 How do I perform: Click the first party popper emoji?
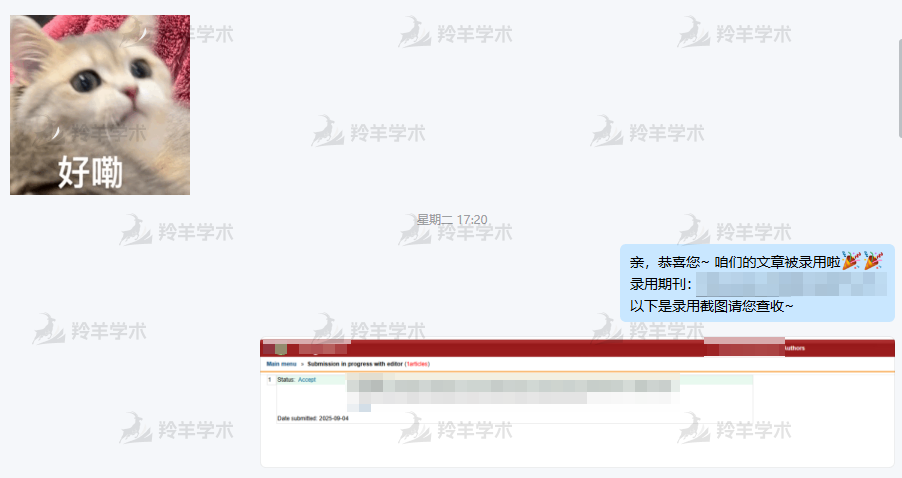(850, 262)
